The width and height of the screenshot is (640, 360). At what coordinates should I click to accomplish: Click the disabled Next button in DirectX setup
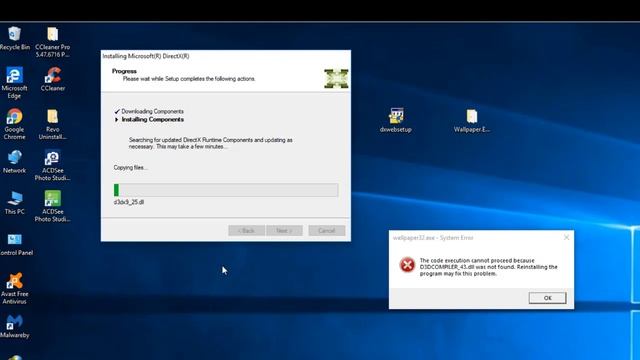tap(284, 231)
